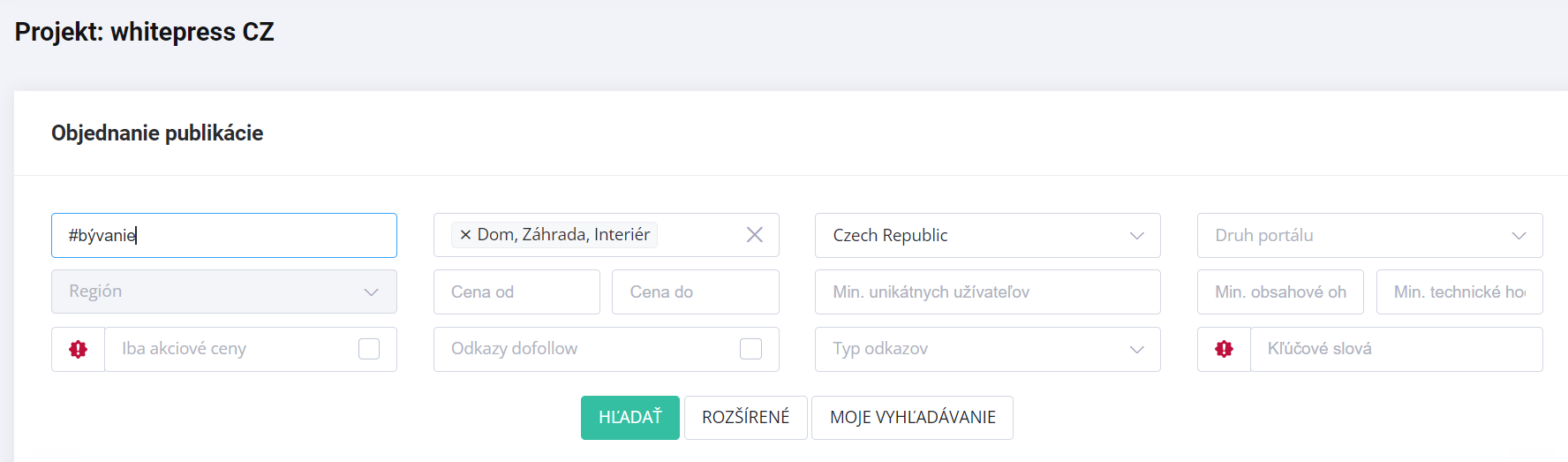Click the Objednanie publikácie heading
The height and width of the screenshot is (462, 1568).
point(157,133)
